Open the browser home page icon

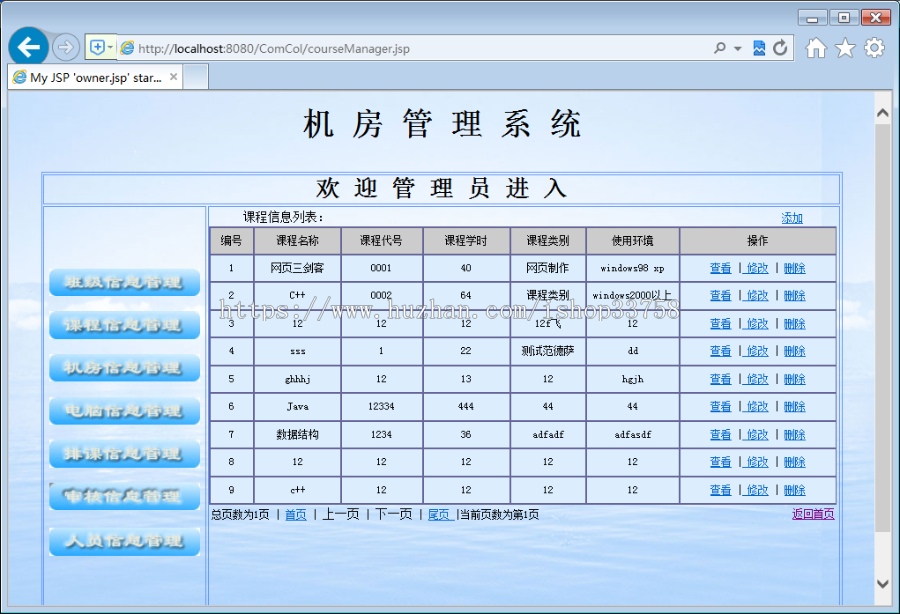tap(815, 46)
